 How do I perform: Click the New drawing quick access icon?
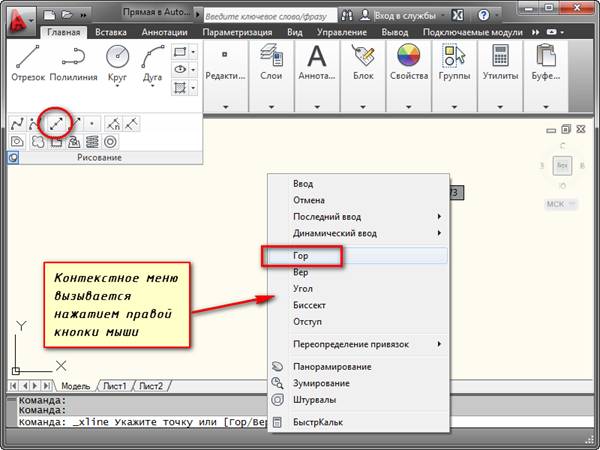point(50,15)
